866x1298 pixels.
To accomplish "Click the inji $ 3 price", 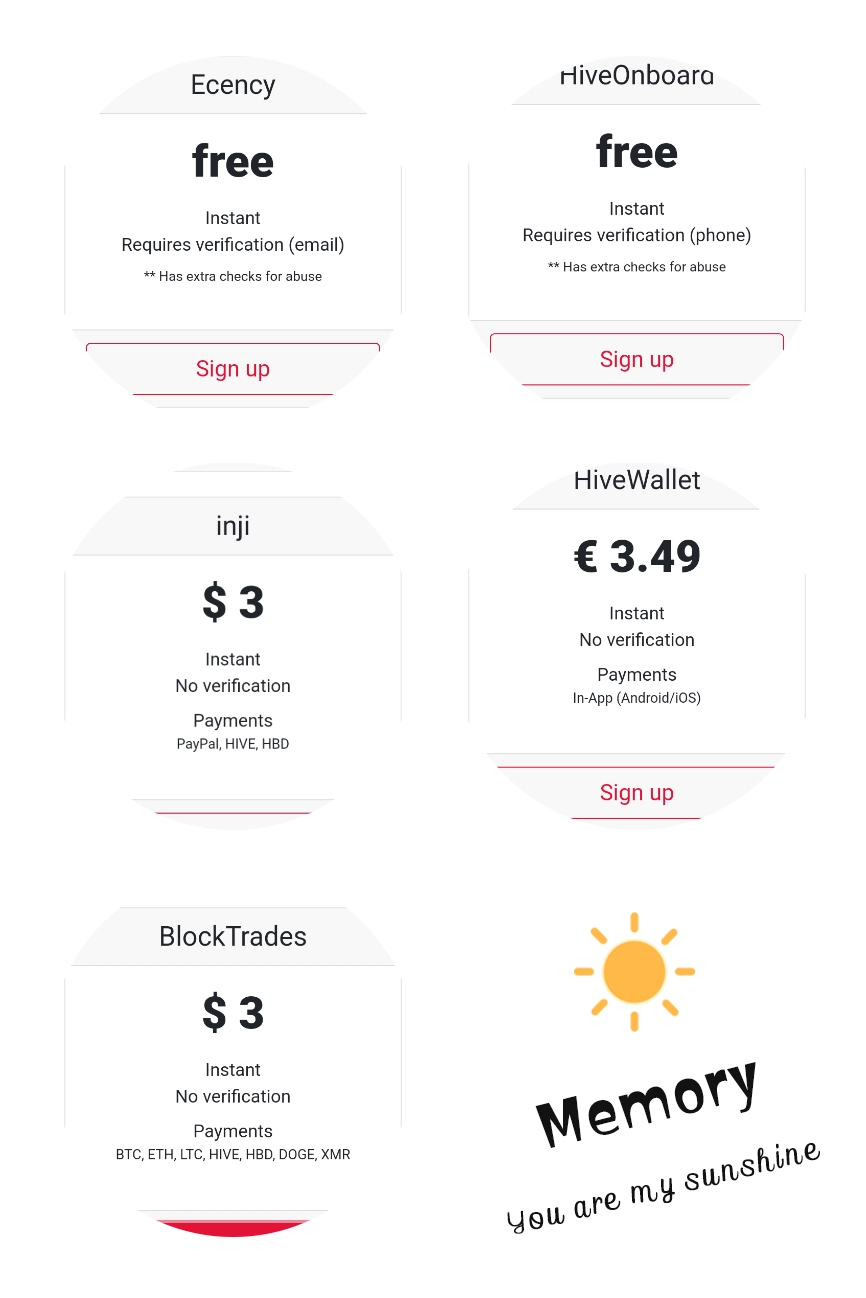I will (233, 603).
